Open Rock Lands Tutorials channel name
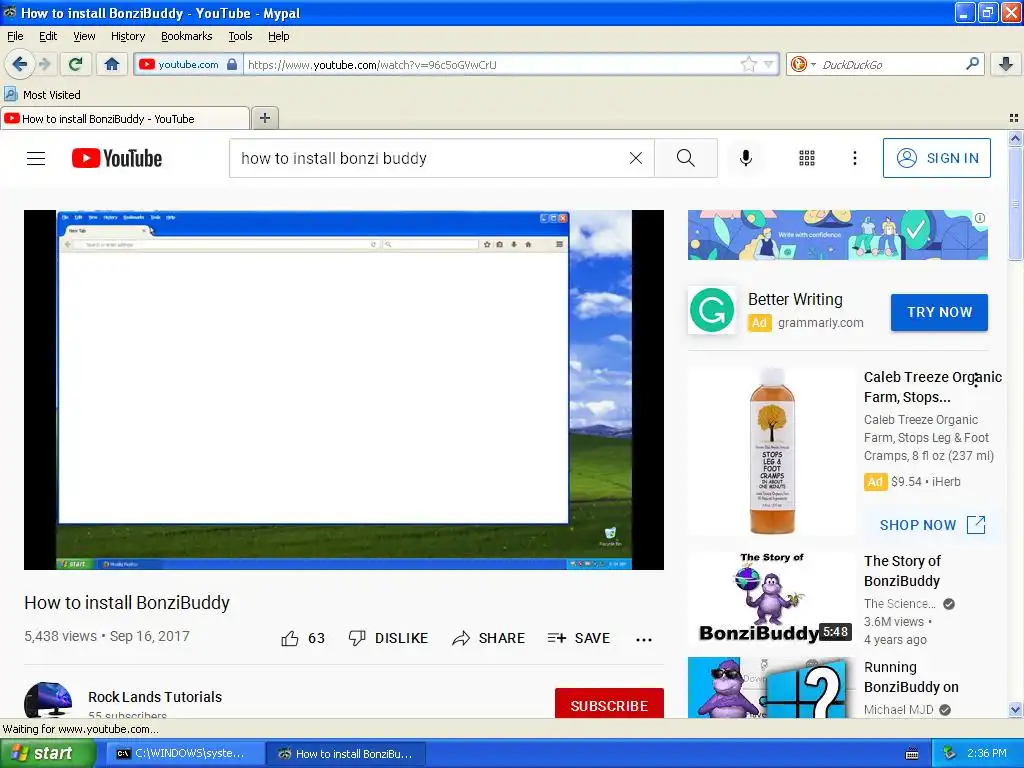The width and height of the screenshot is (1024, 768). coord(155,697)
